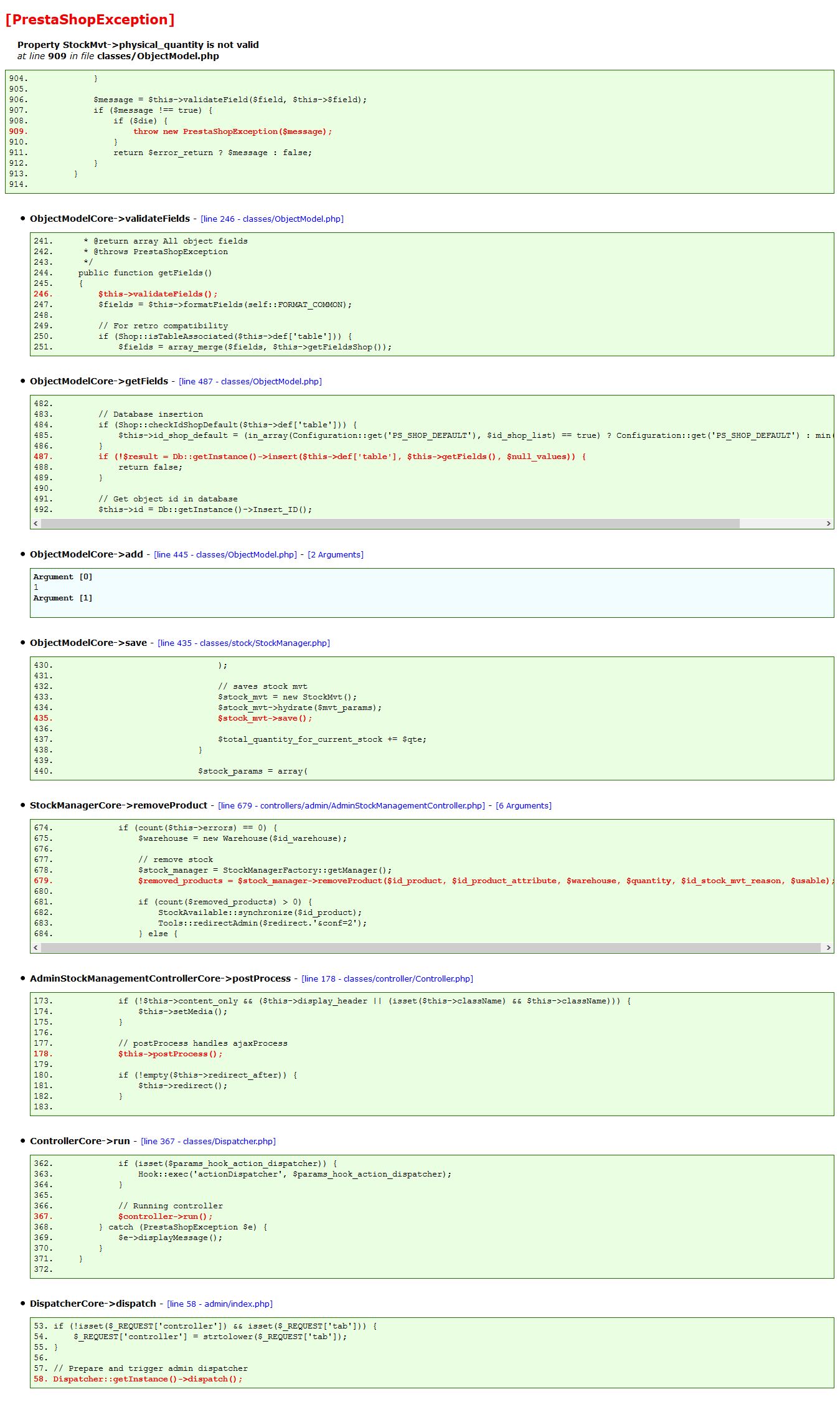Image resolution: width=840 pixels, height=1407 pixels.
Task: Click the 'Argument [1]' label
Action: click(x=63, y=599)
